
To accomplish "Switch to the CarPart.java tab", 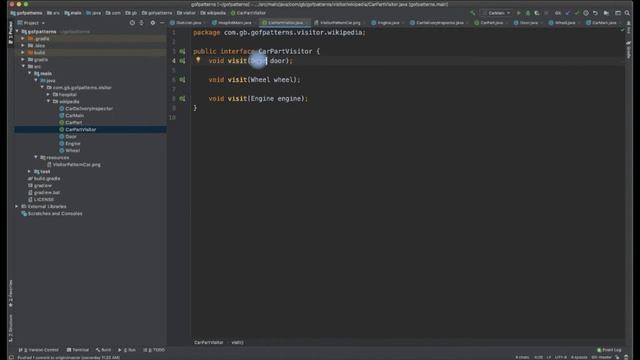I will [490, 23].
